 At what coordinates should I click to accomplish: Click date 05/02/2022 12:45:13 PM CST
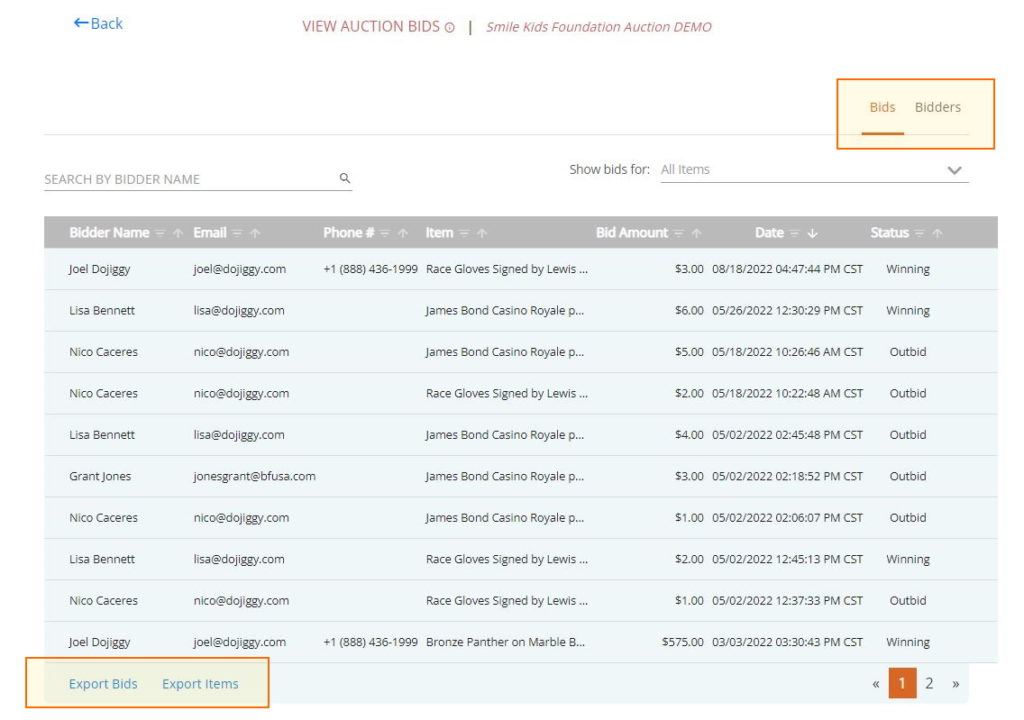coord(788,559)
